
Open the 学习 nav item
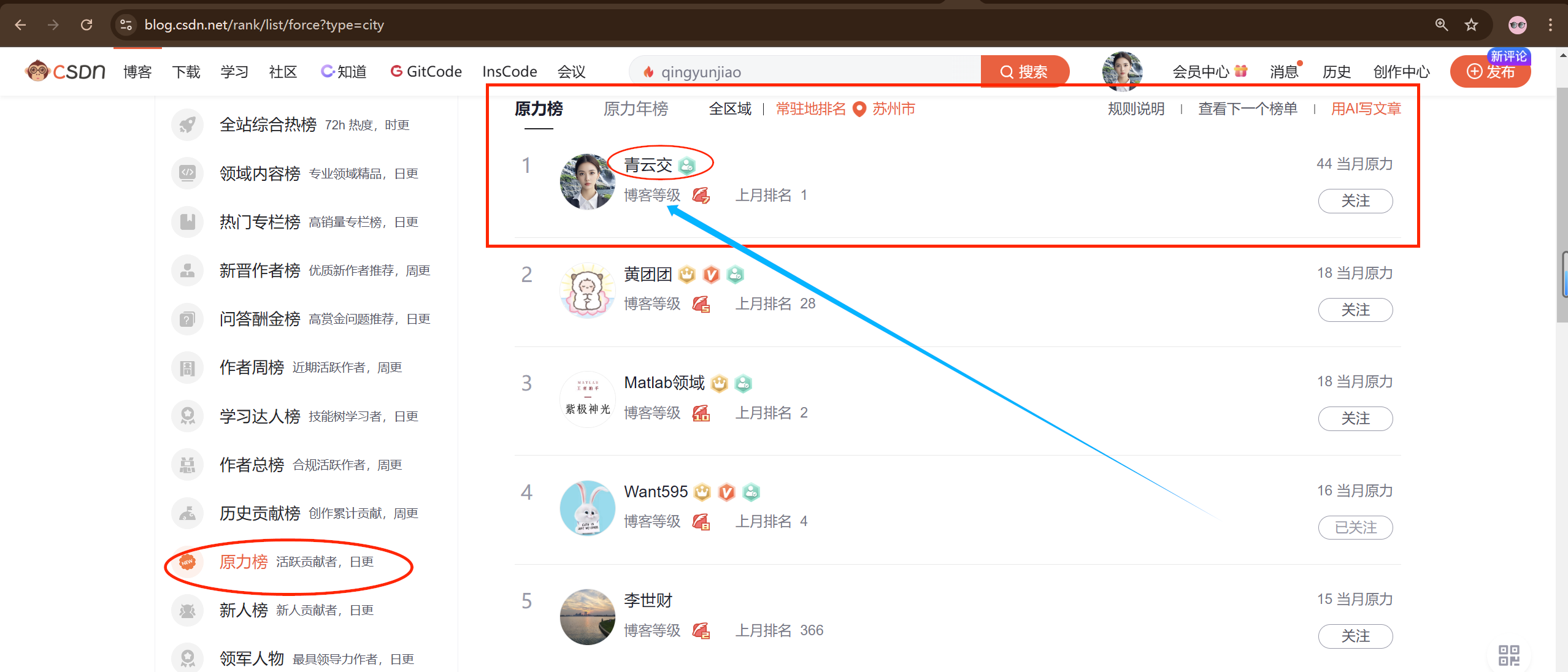(234, 72)
